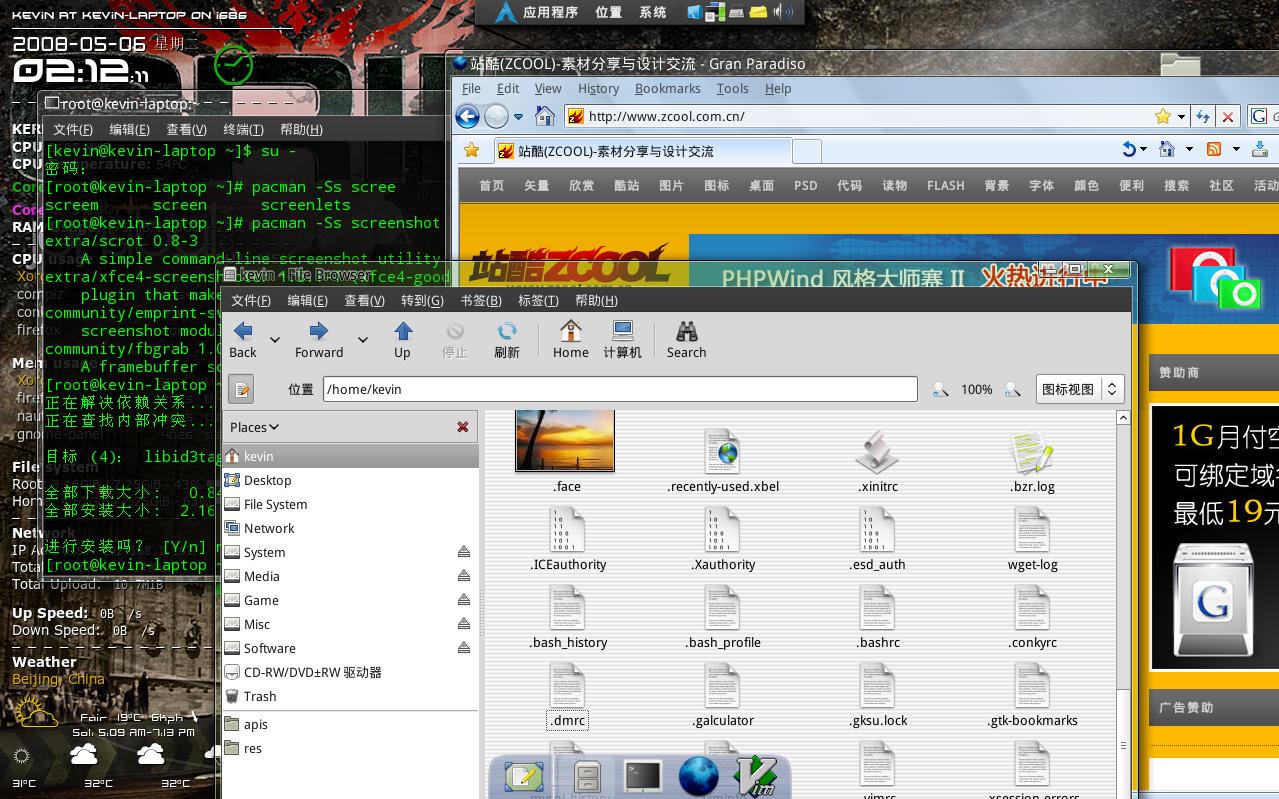Change view mode via 图标视图 combo box
This screenshot has width=1279, height=799.
point(1080,389)
